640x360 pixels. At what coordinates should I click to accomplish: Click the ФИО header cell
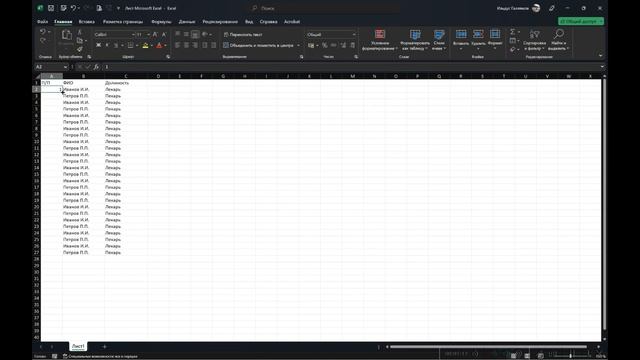83,83
